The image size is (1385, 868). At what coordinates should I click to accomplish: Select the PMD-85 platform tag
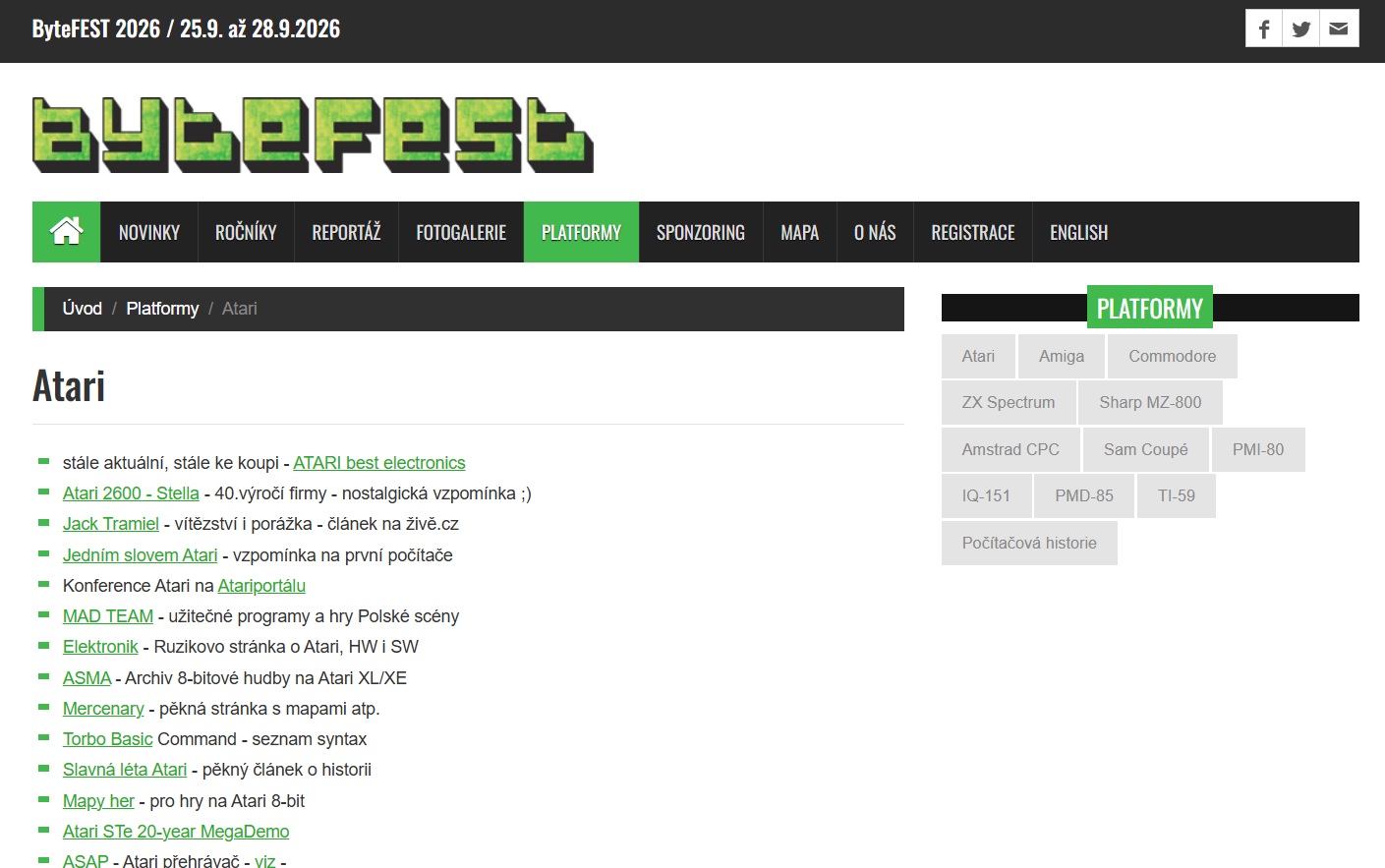click(x=1084, y=495)
